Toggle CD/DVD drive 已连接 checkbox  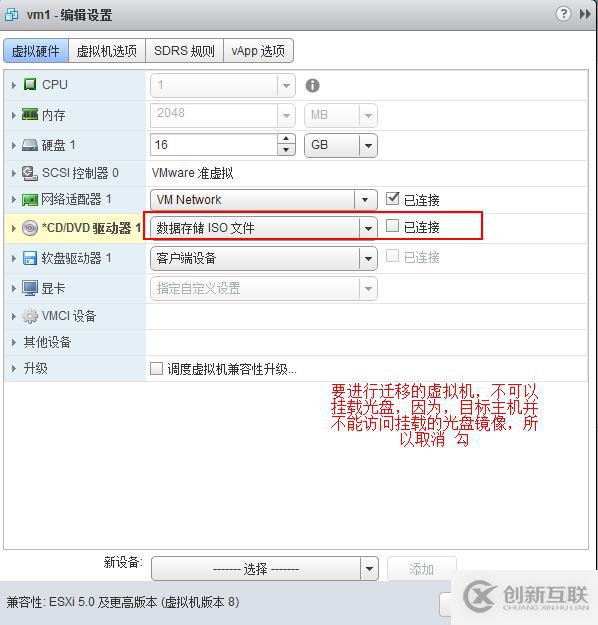coord(392,226)
